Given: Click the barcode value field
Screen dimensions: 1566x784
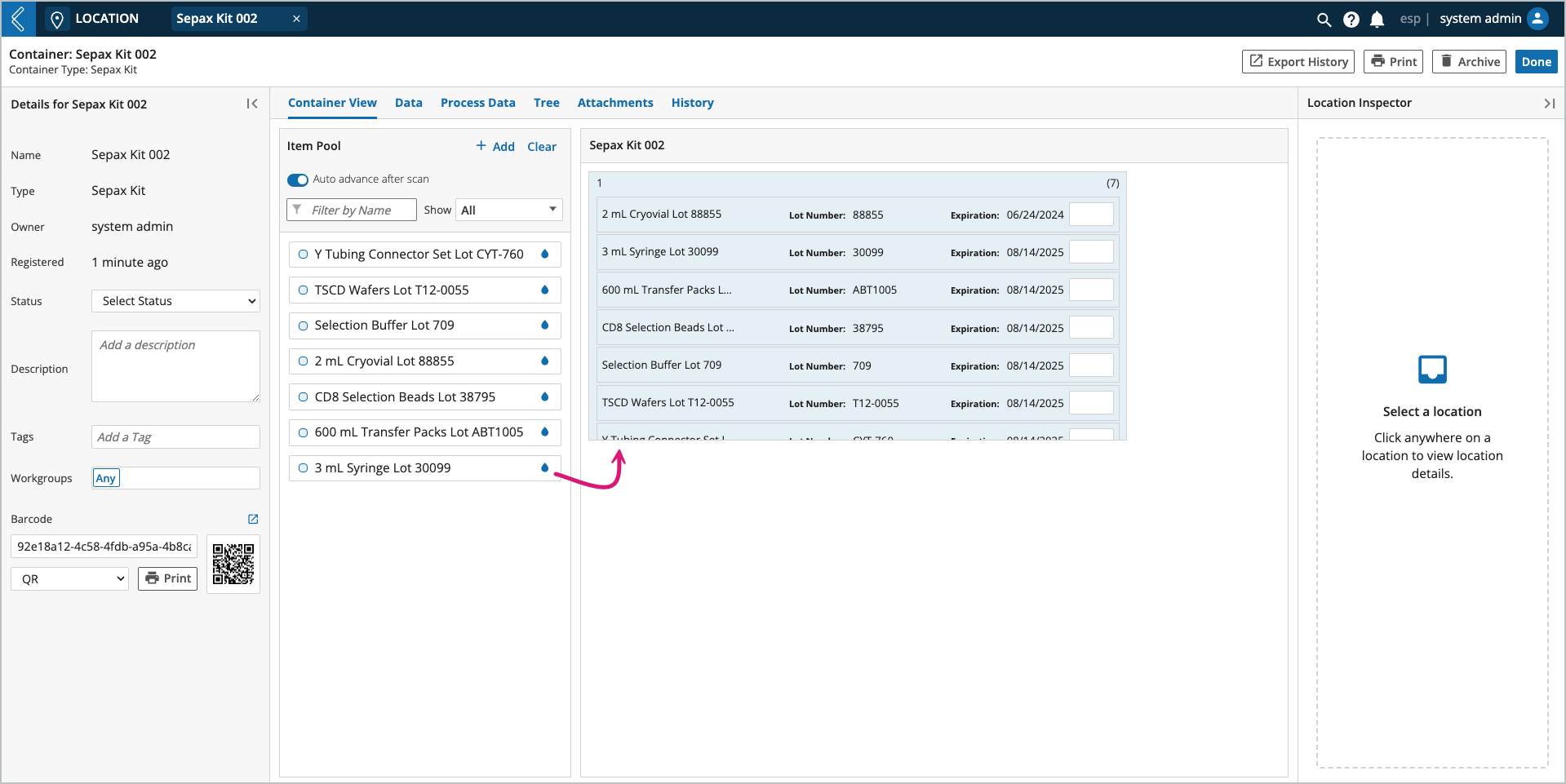Looking at the screenshot, I should click(x=104, y=546).
